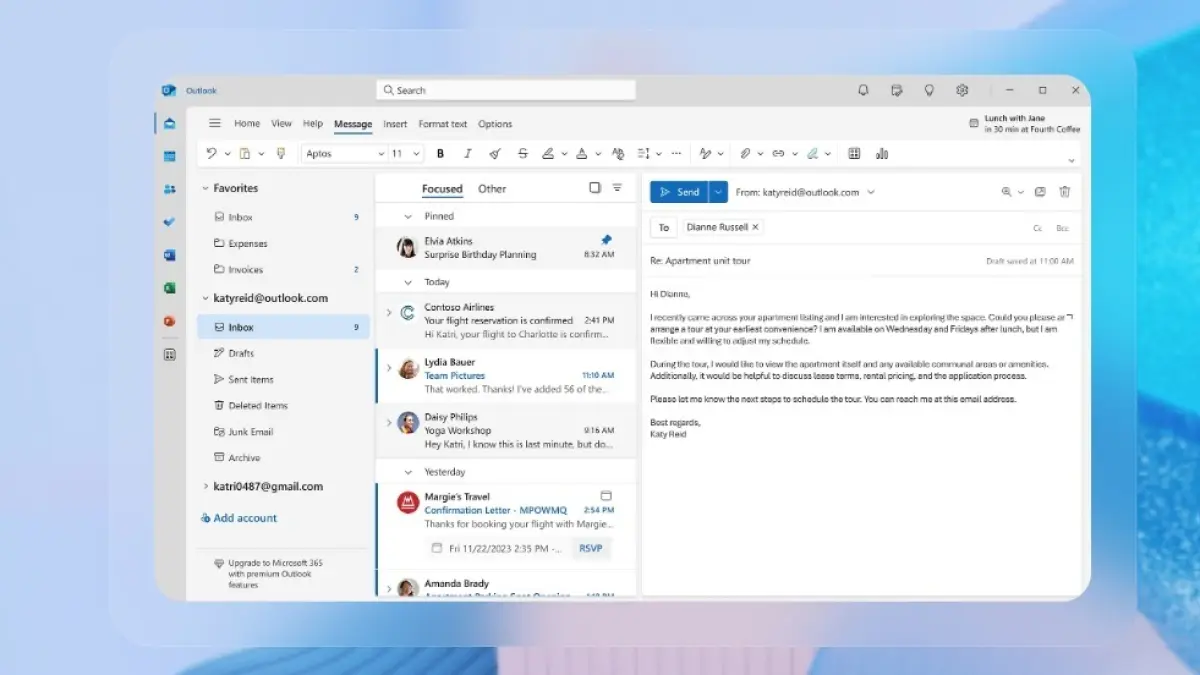Click the attach file paperclip icon
Viewport: 1200px width, 675px height.
pos(745,154)
